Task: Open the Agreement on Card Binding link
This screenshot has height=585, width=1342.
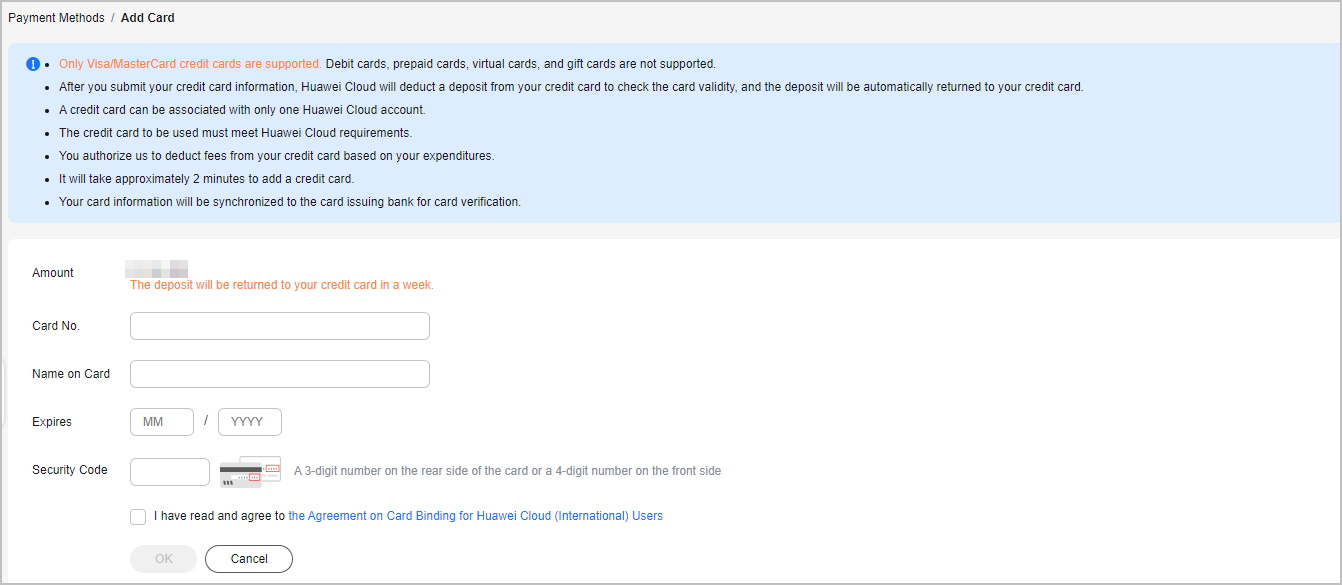Action: coord(475,516)
